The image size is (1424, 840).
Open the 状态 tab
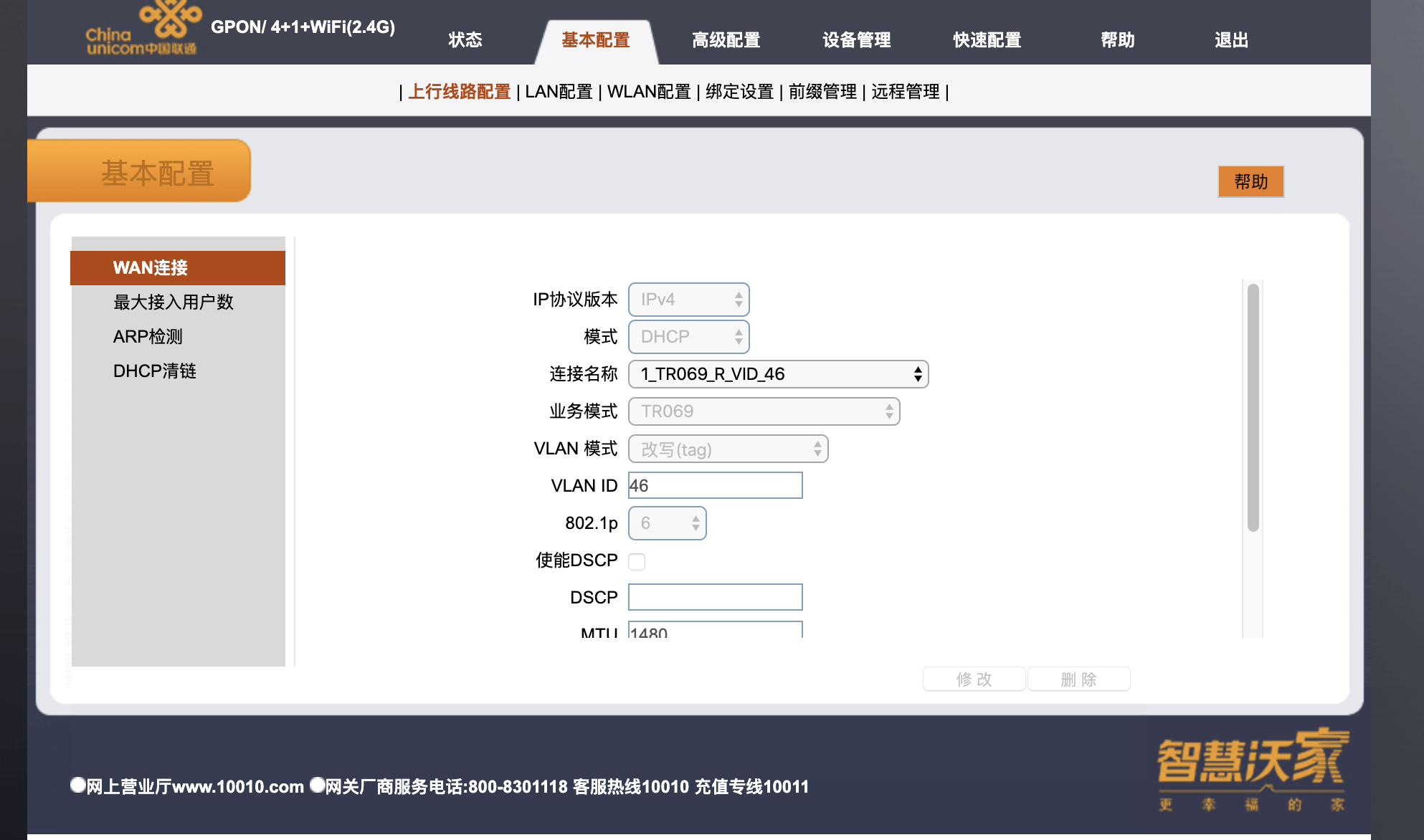465,40
